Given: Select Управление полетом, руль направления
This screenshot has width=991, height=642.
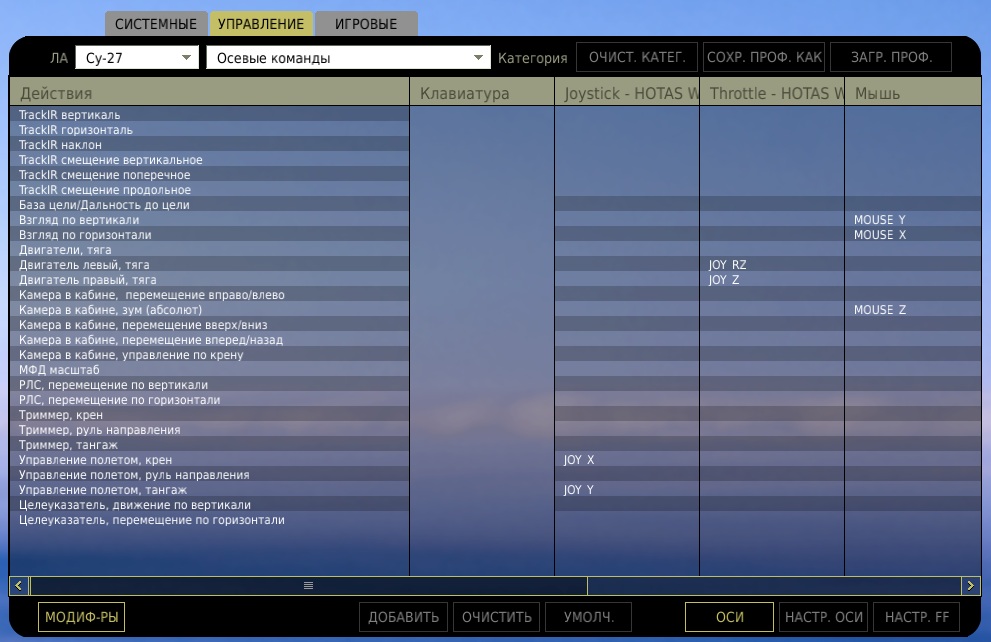Looking at the screenshot, I should (209, 475).
